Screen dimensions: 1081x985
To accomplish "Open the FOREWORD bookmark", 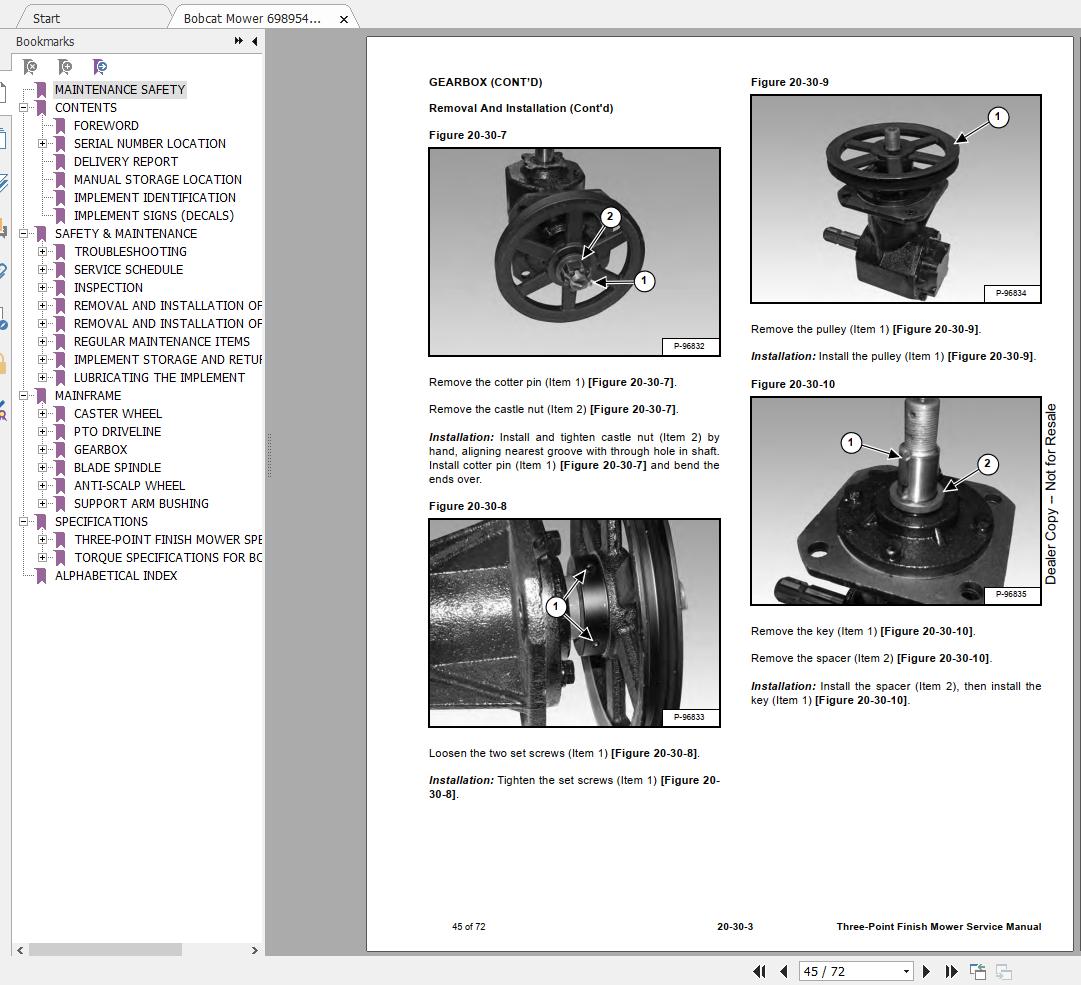I will [106, 125].
